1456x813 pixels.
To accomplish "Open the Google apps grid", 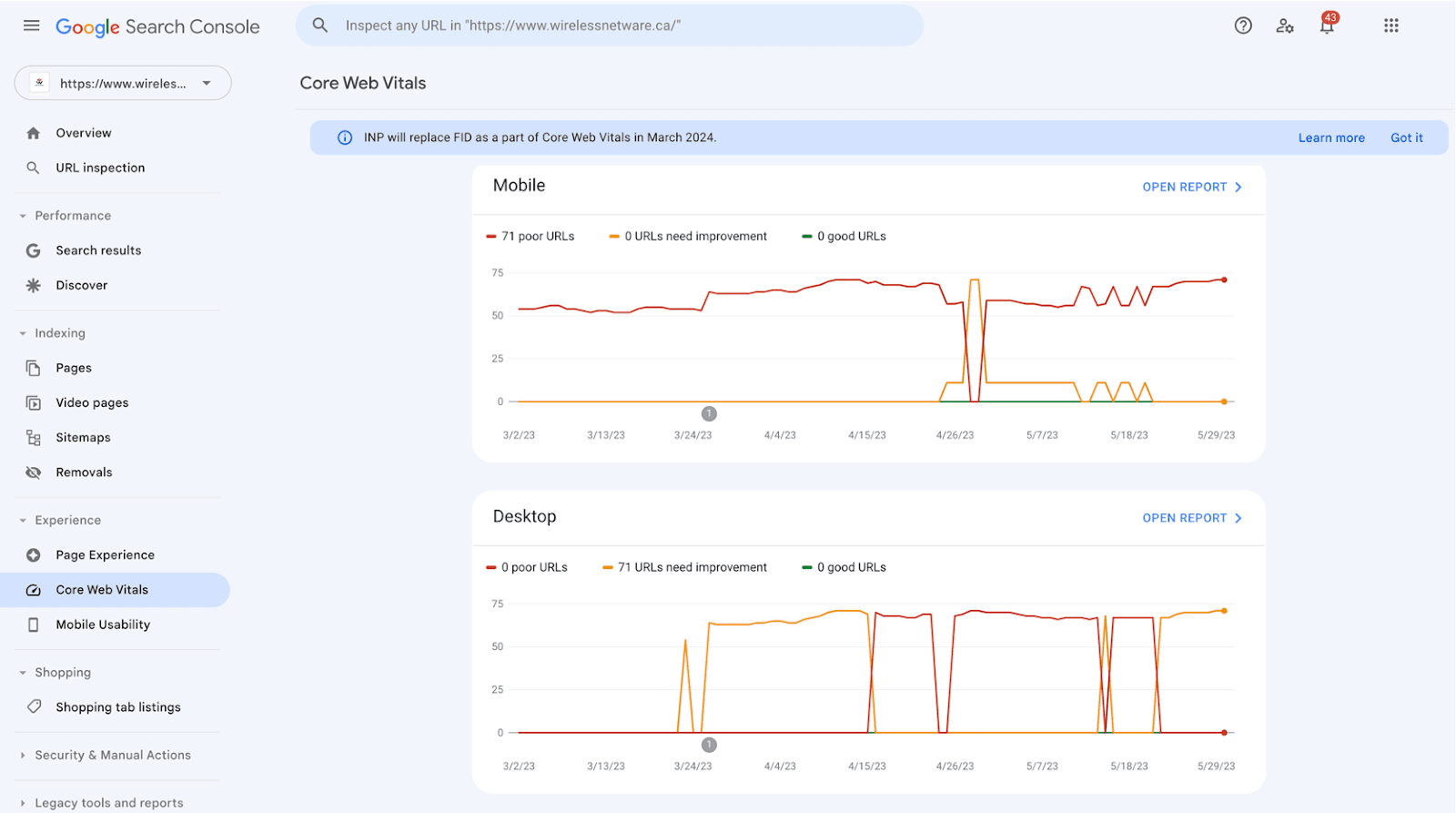I will click(x=1390, y=25).
